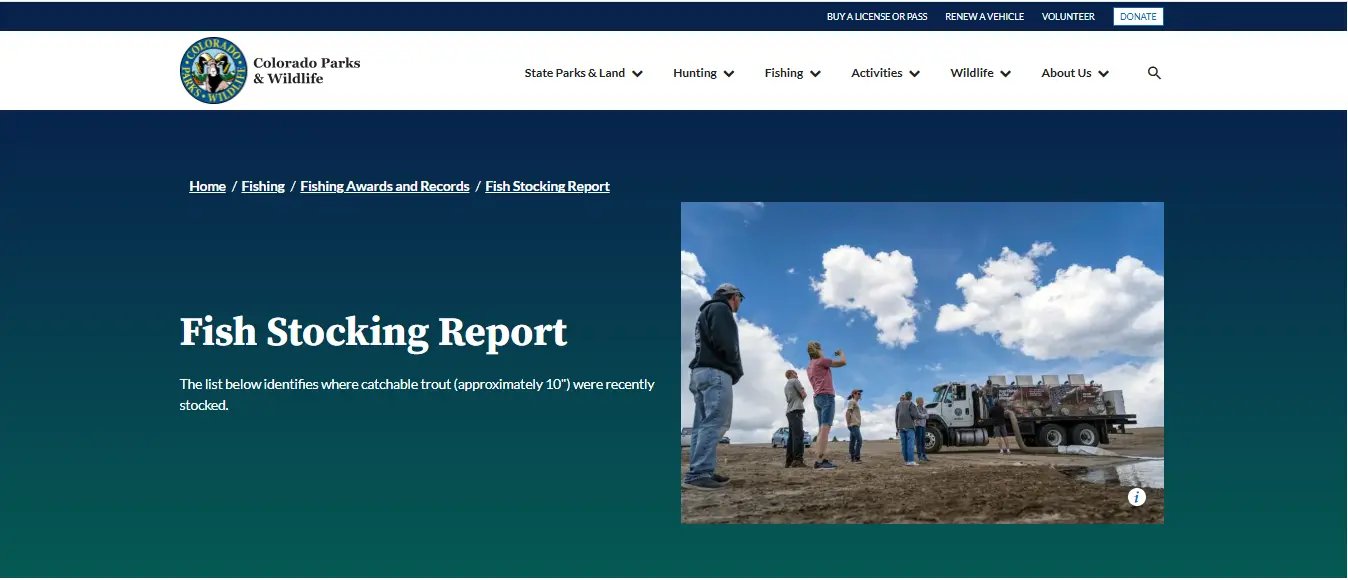Click the fish stocking truck photo
Image resolution: width=1348 pixels, height=580 pixels.
(x=922, y=363)
